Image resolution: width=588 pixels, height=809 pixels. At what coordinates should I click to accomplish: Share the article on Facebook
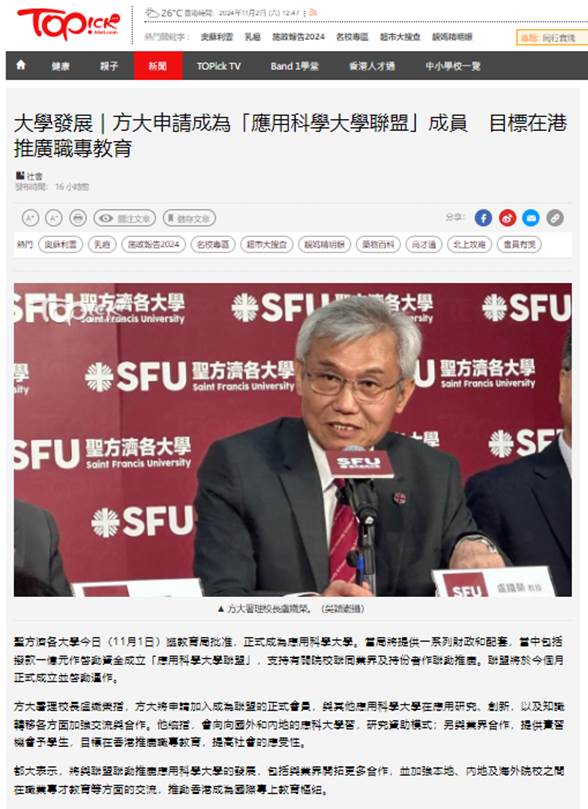[x=483, y=218]
